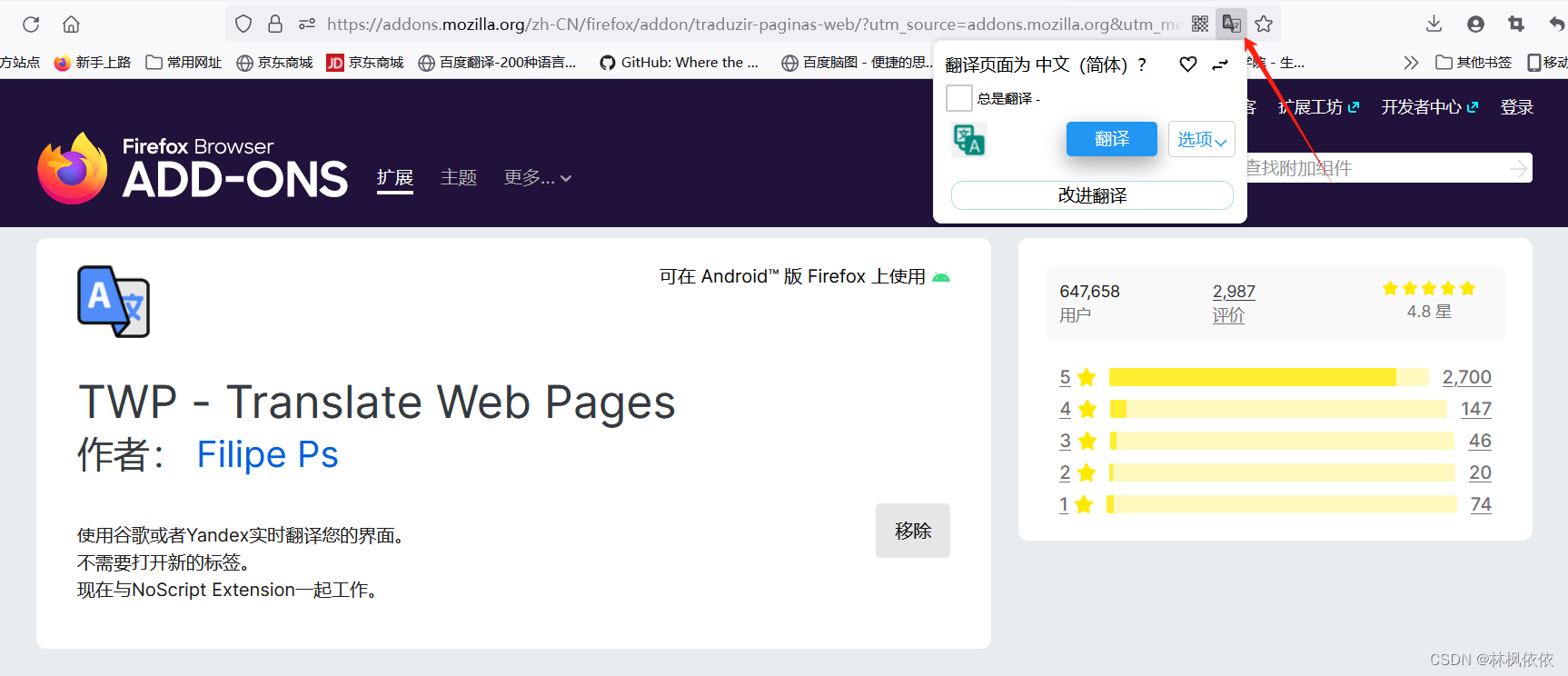Image resolution: width=1568 pixels, height=676 pixels.
Task: Select the 主题 tab
Action: coord(459,178)
